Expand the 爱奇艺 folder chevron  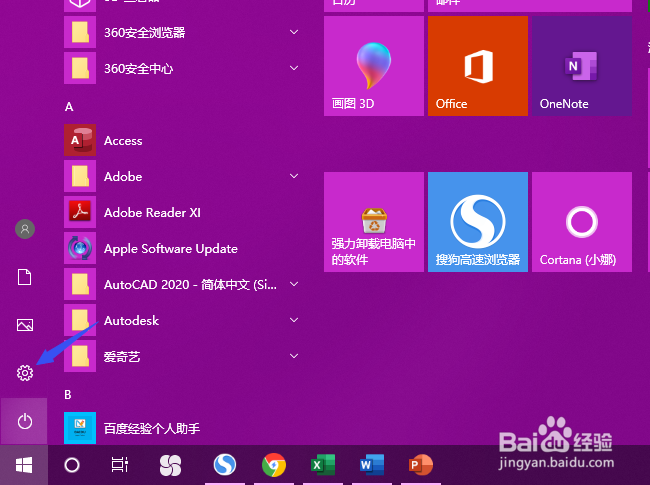(294, 356)
